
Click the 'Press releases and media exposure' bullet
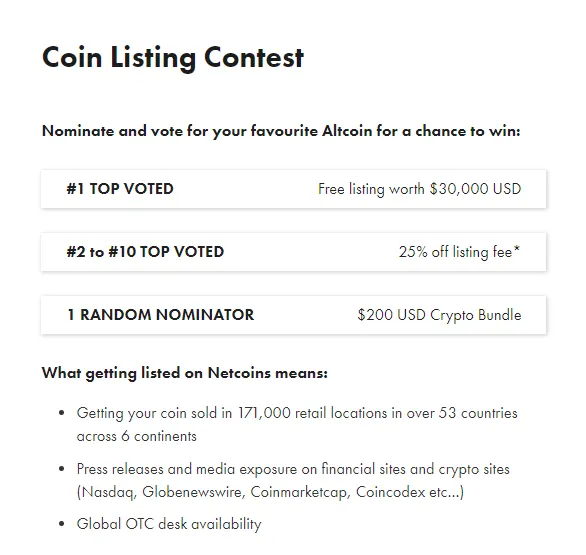click(x=293, y=469)
